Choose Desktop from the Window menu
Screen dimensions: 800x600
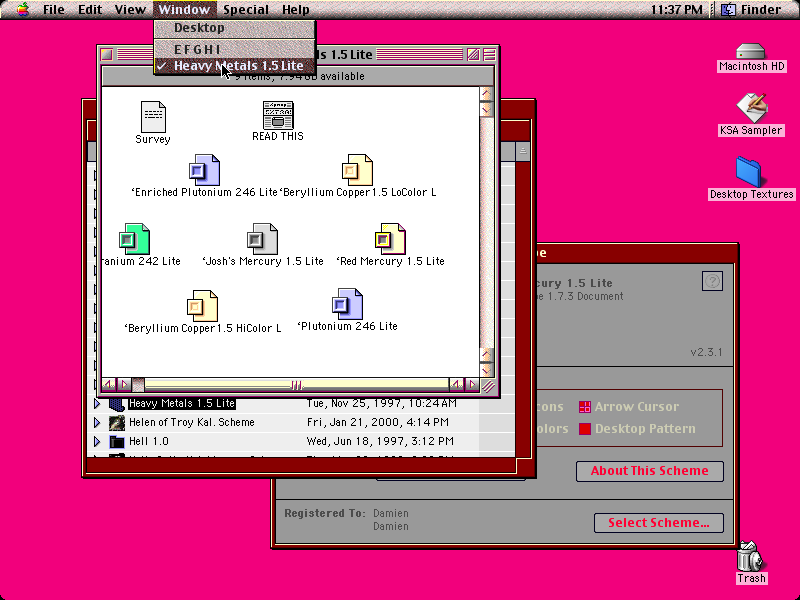(235, 28)
